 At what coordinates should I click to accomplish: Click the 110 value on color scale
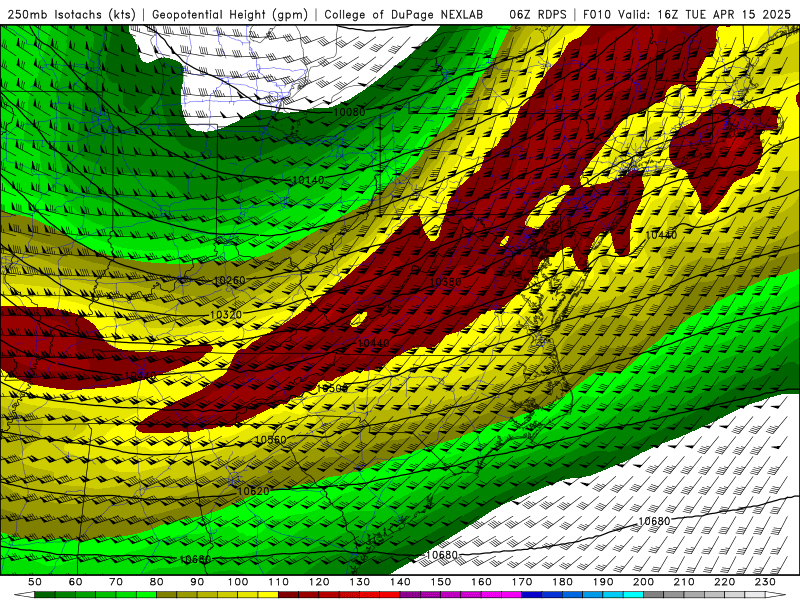point(279,582)
